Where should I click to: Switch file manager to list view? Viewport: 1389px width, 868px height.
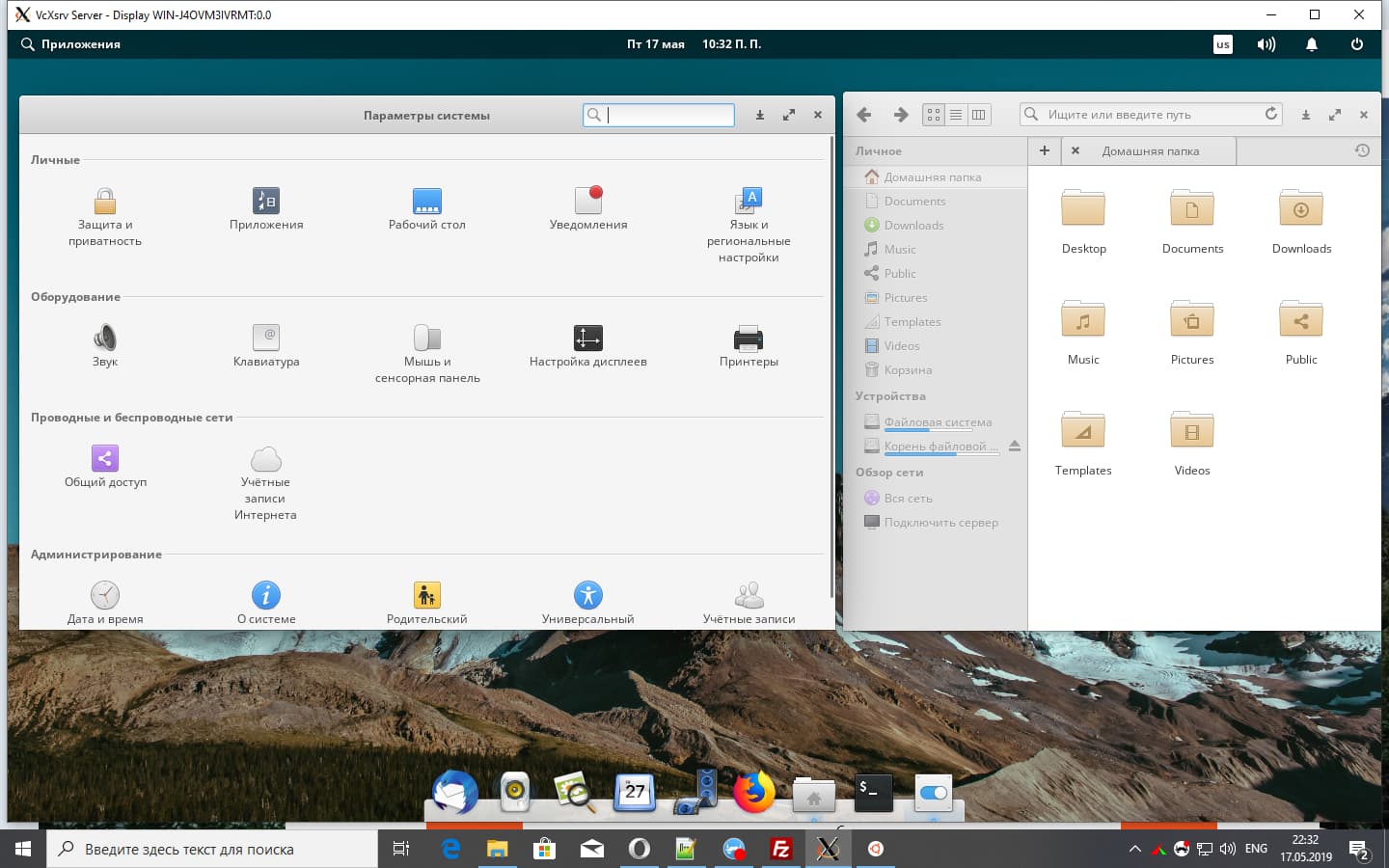955,114
